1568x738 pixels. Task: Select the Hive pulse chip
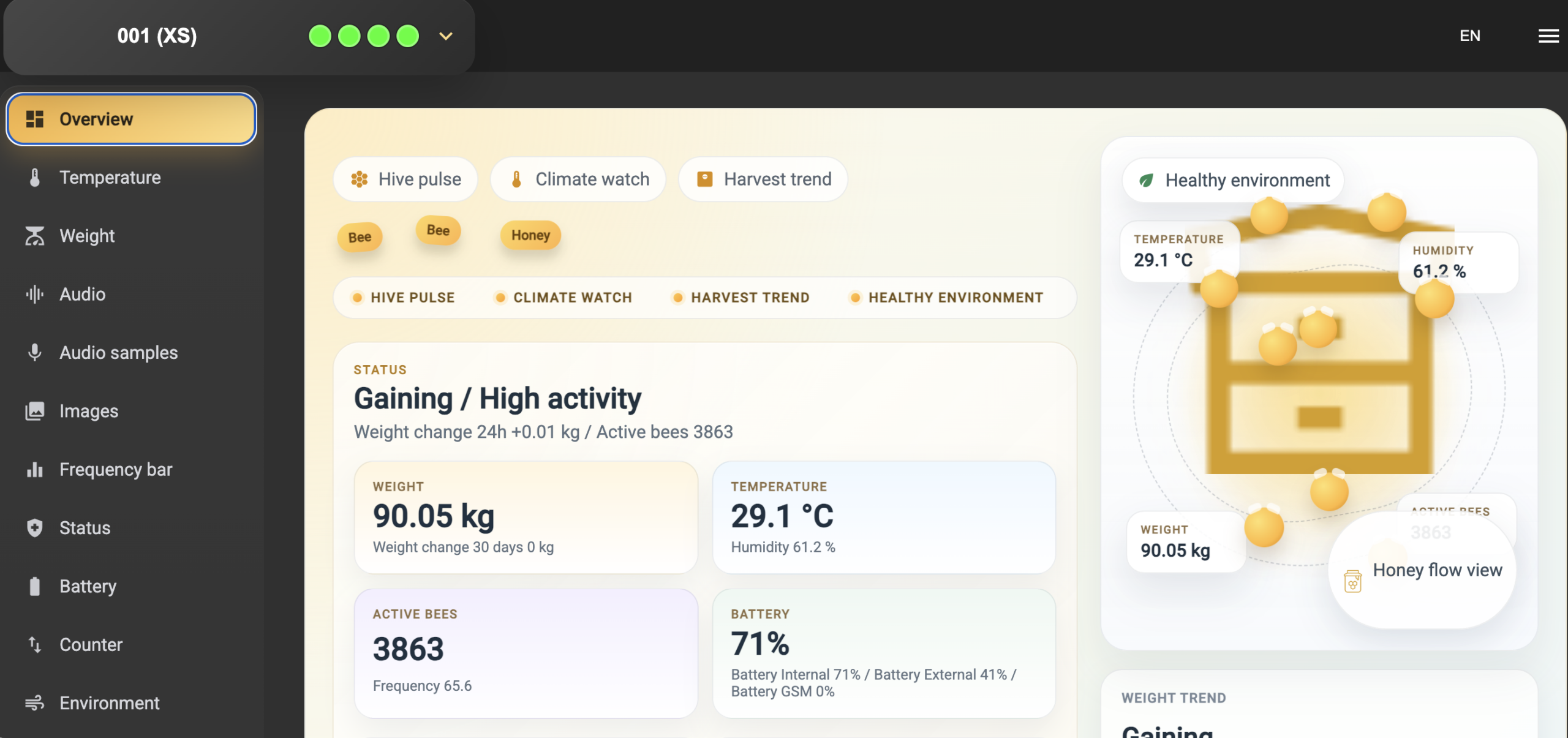point(405,179)
